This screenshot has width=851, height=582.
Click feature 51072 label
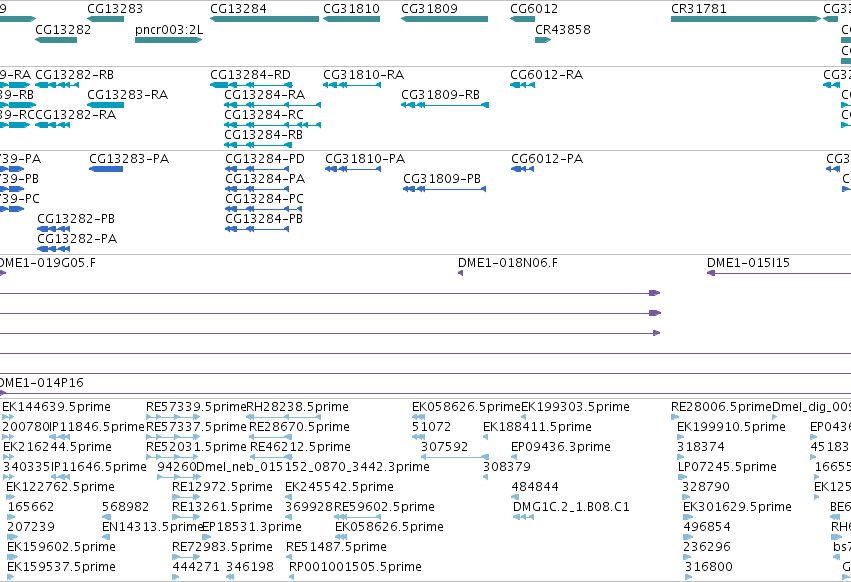tap(431, 427)
